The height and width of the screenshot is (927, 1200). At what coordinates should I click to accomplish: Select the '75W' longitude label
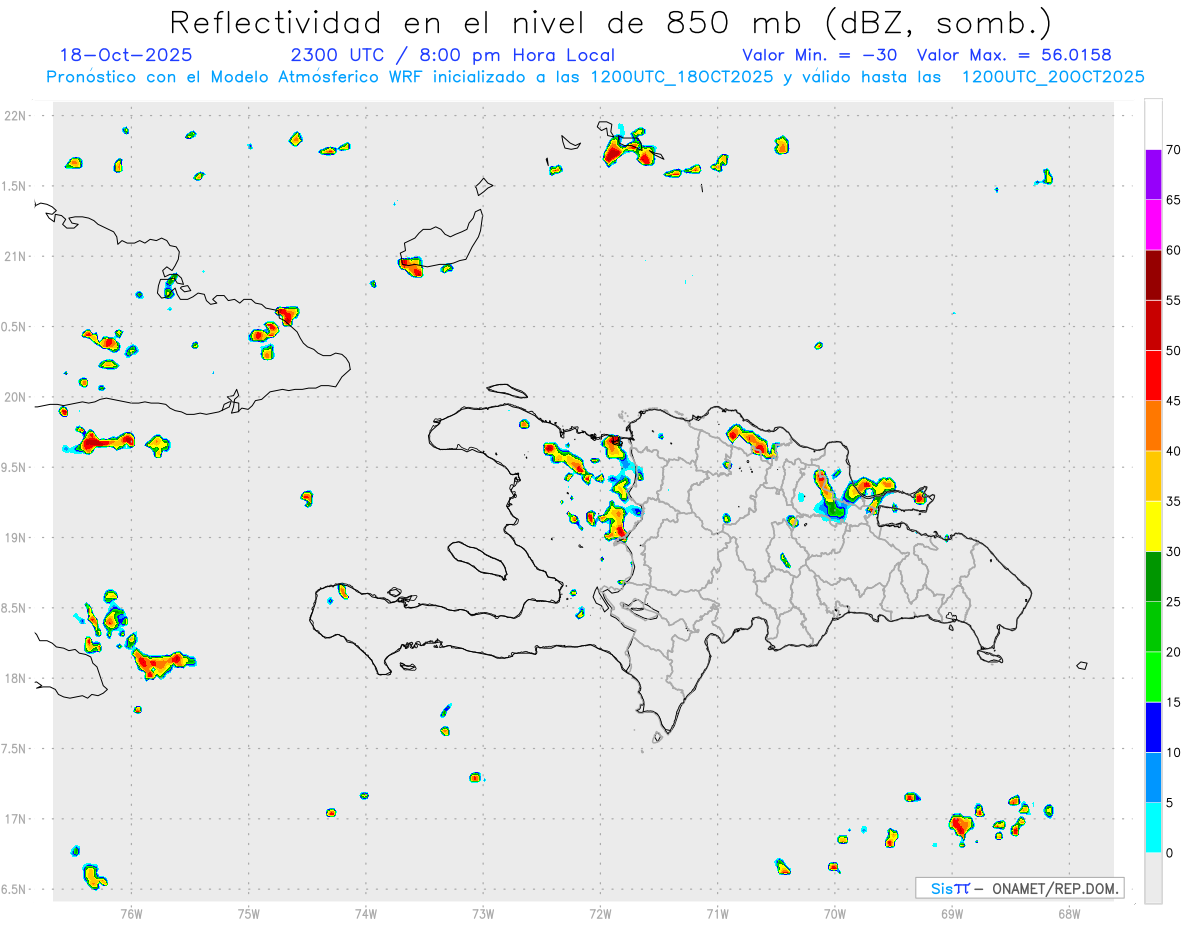point(249,913)
